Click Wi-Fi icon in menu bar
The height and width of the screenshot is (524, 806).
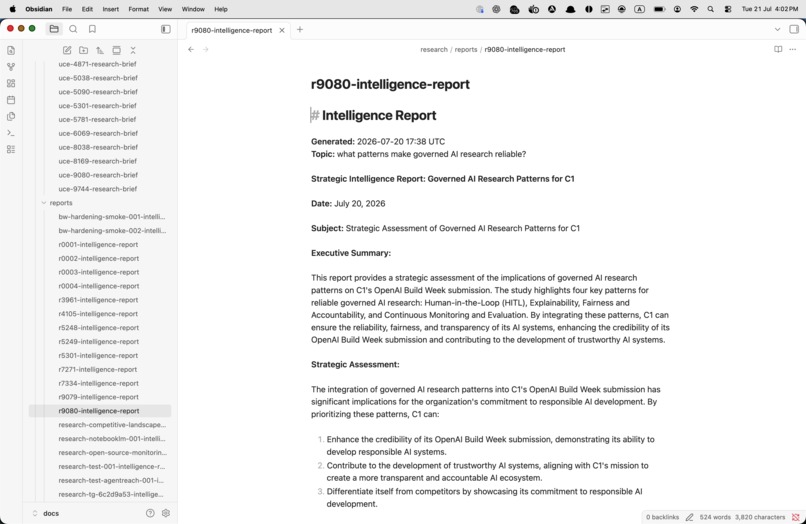[x=694, y=9]
